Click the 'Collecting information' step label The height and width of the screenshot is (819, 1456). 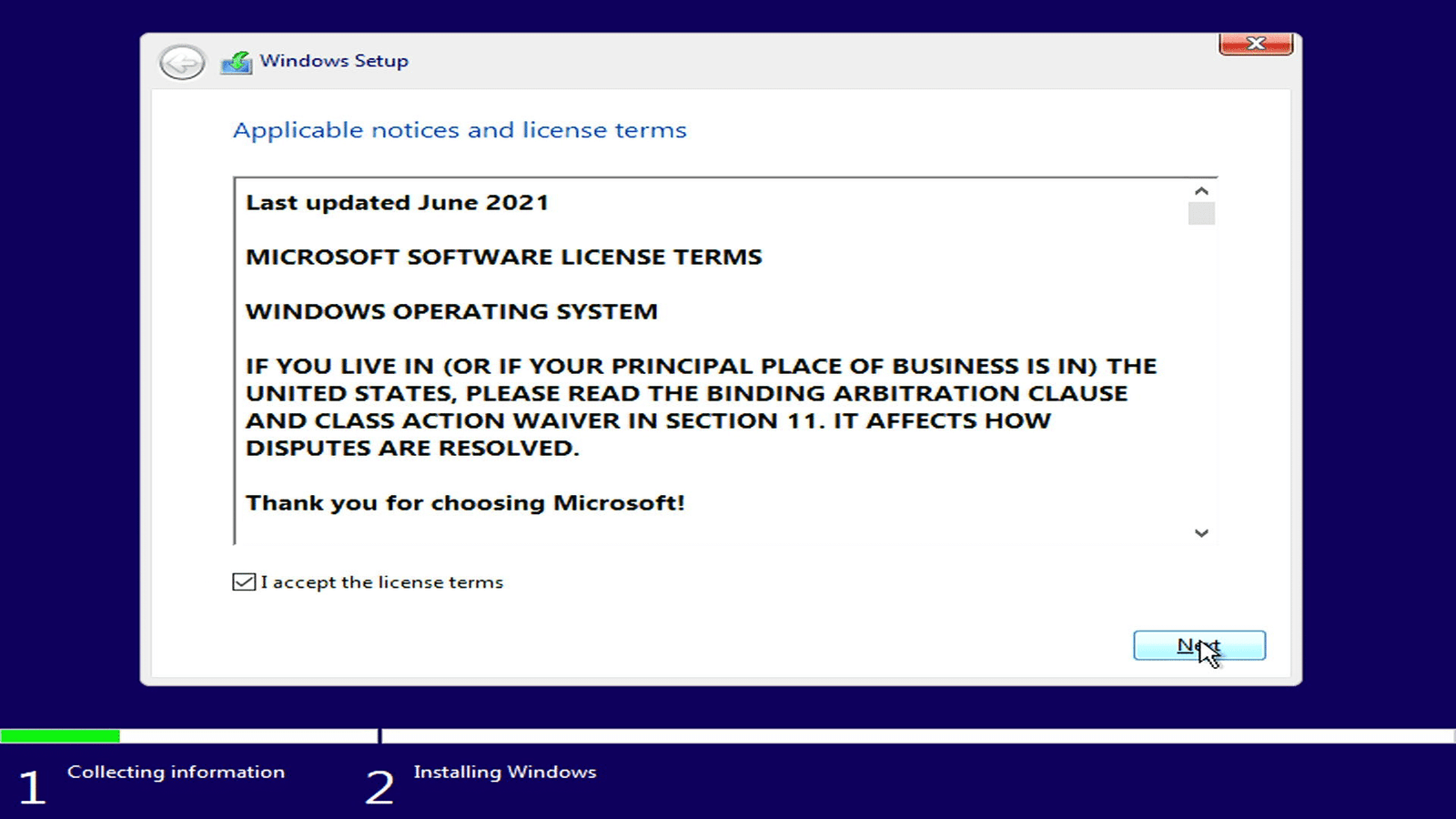[x=176, y=772]
